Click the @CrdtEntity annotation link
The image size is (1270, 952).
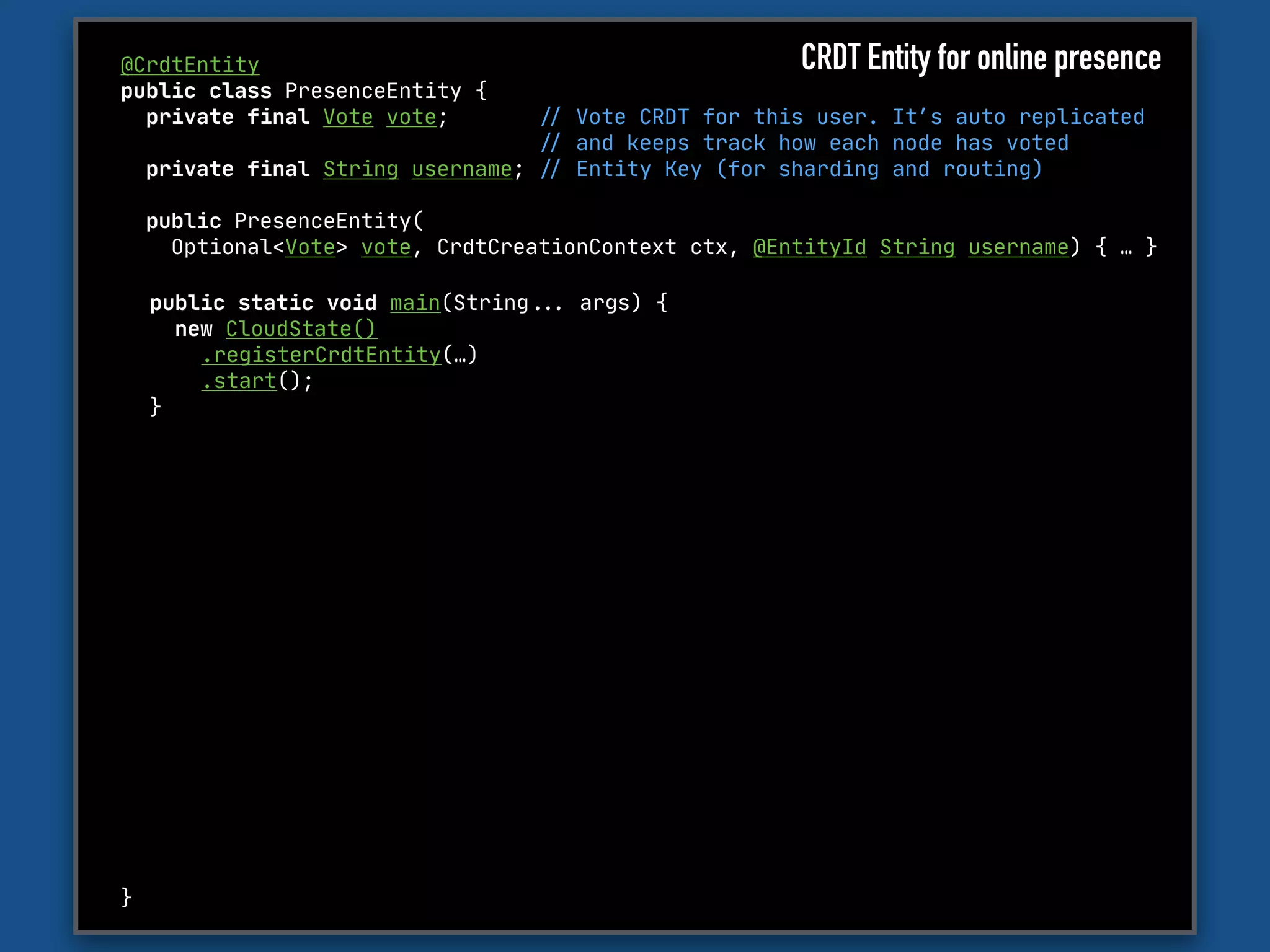[190, 65]
